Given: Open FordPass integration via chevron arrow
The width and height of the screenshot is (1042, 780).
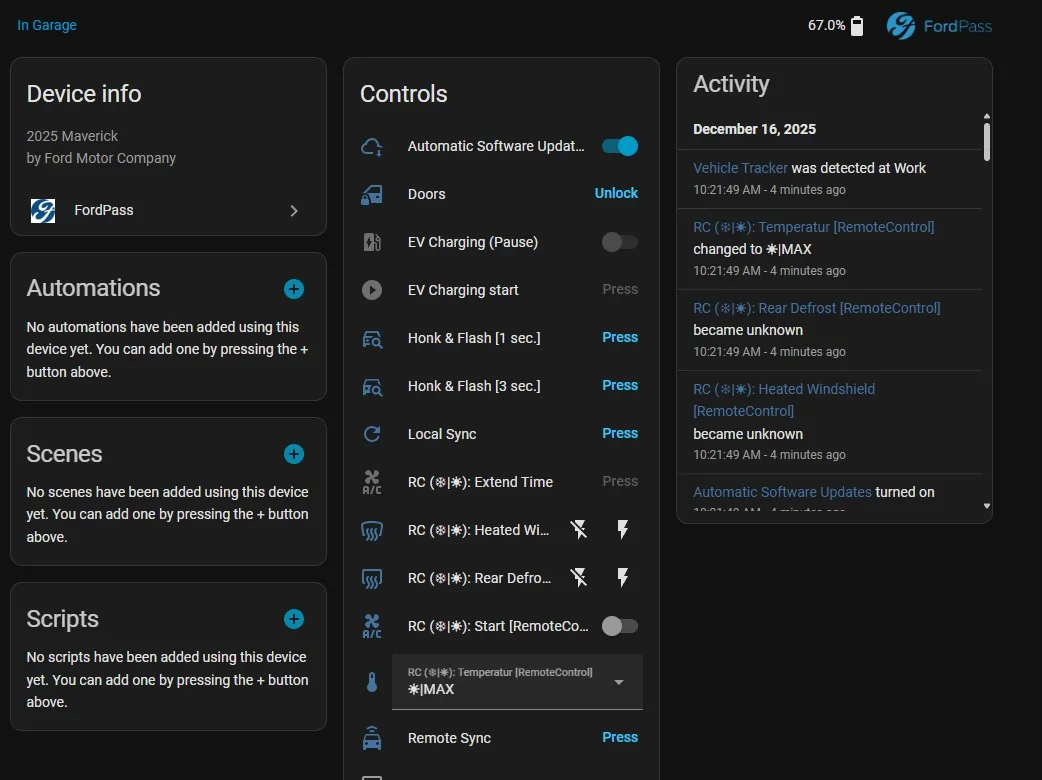Looking at the screenshot, I should click(294, 211).
